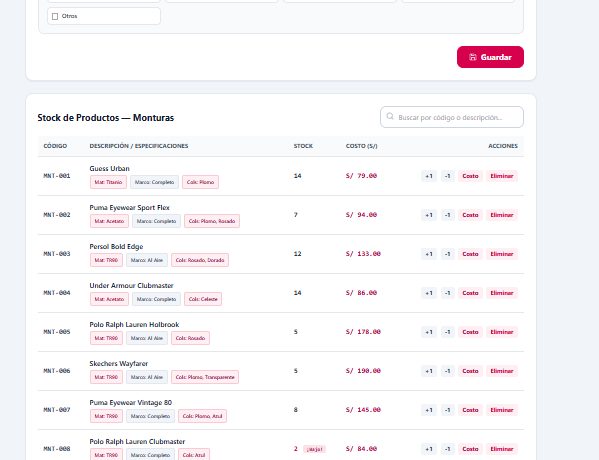Increase stock by one for MNT-007
Viewport: 599px width, 460px height.
click(x=429, y=410)
